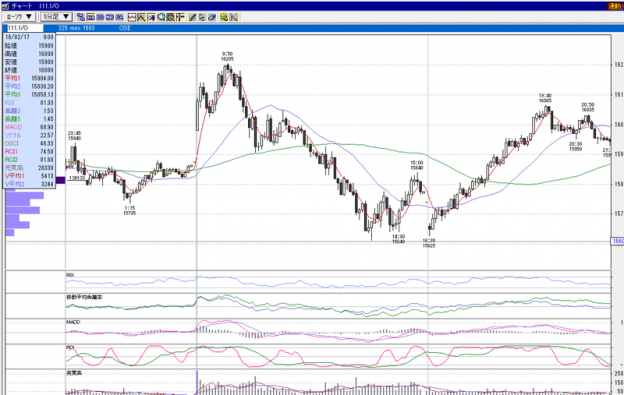This screenshot has width=624, height=395.
Task: Click the linked windows icon in toolbar
Action: click(x=81, y=17)
